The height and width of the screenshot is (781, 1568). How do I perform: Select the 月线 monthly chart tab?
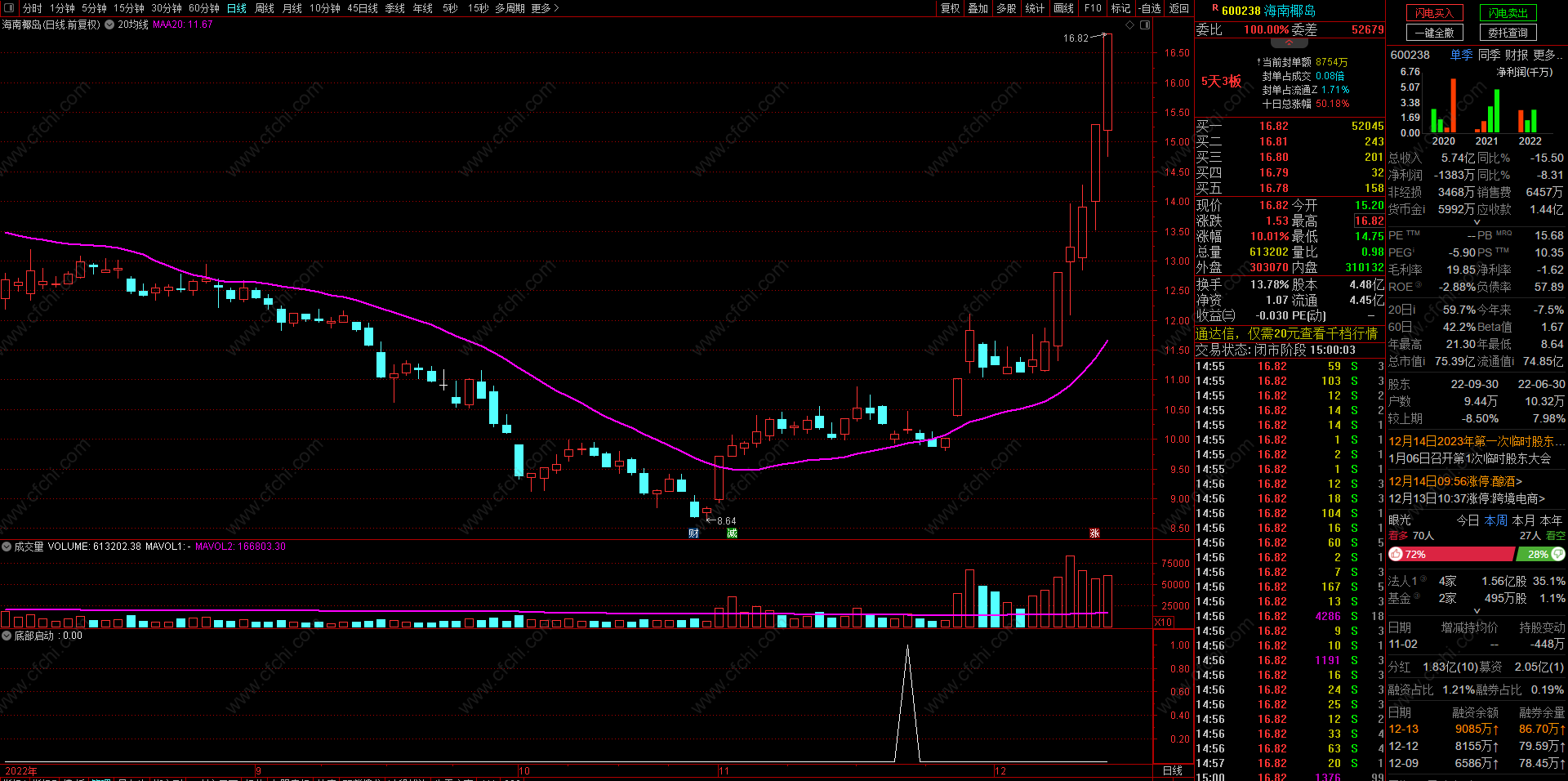coord(292,8)
